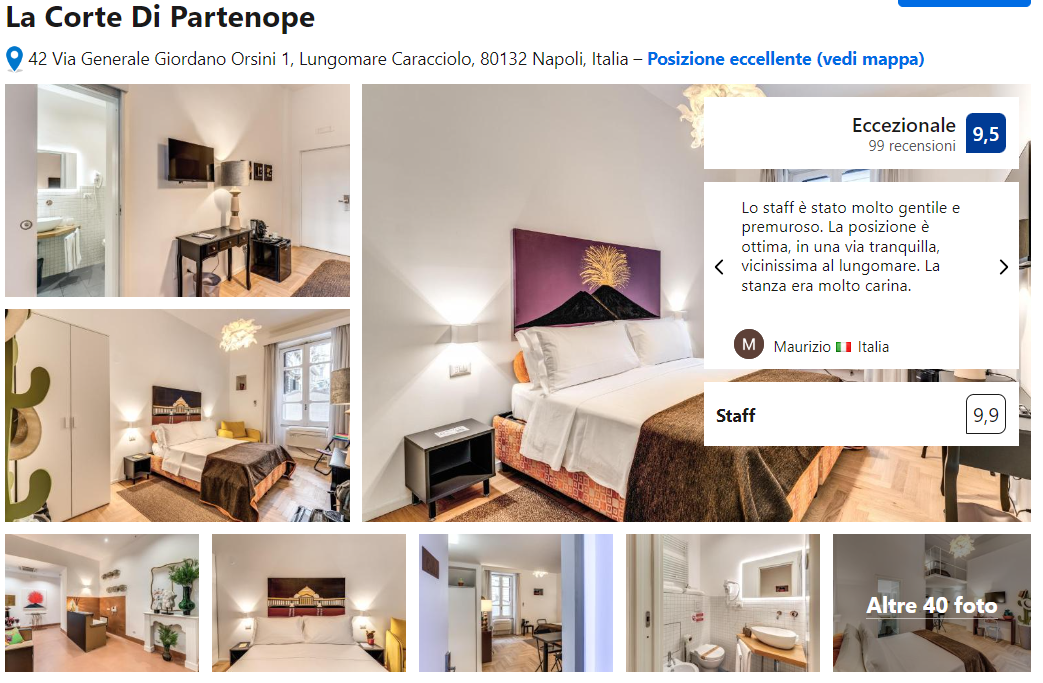1043x683 pixels.
Task: Open Altre 40 foto gallery
Action: [931, 603]
